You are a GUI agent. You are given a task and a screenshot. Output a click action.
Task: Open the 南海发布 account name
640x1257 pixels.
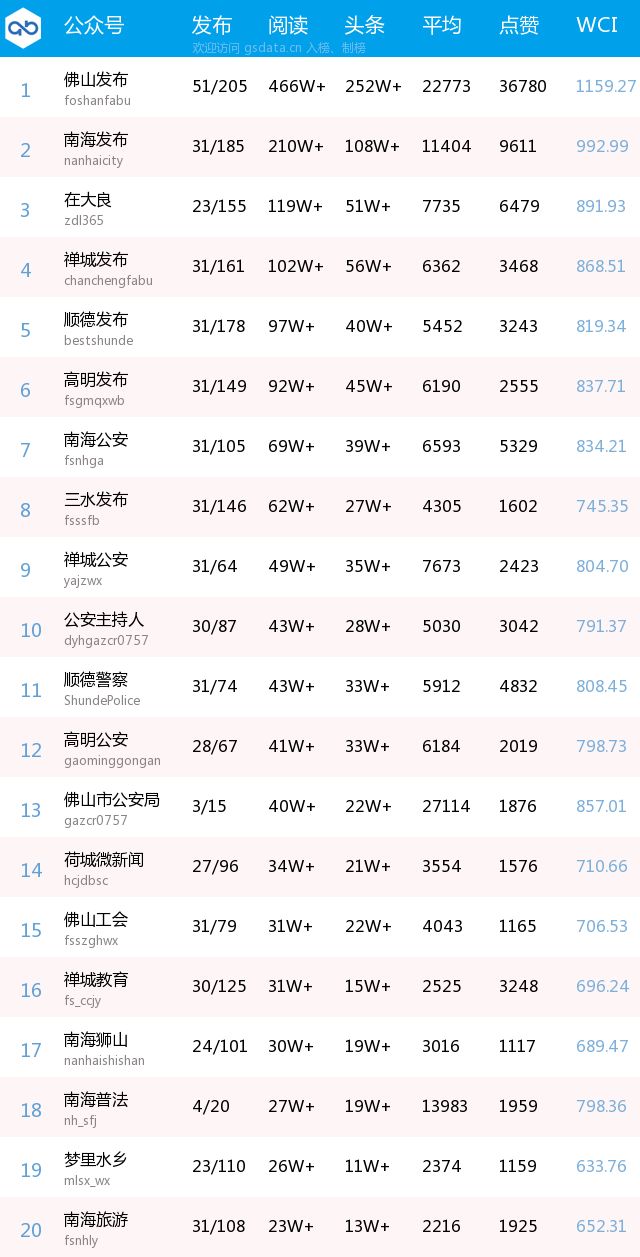96,139
